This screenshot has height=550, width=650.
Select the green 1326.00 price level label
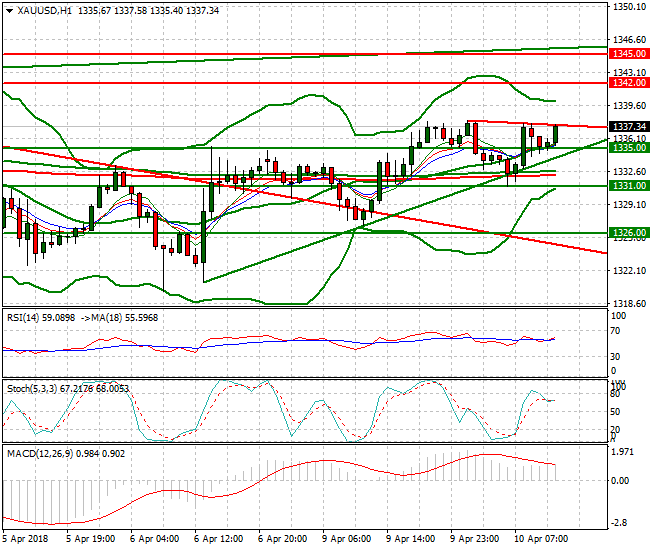[628, 232]
